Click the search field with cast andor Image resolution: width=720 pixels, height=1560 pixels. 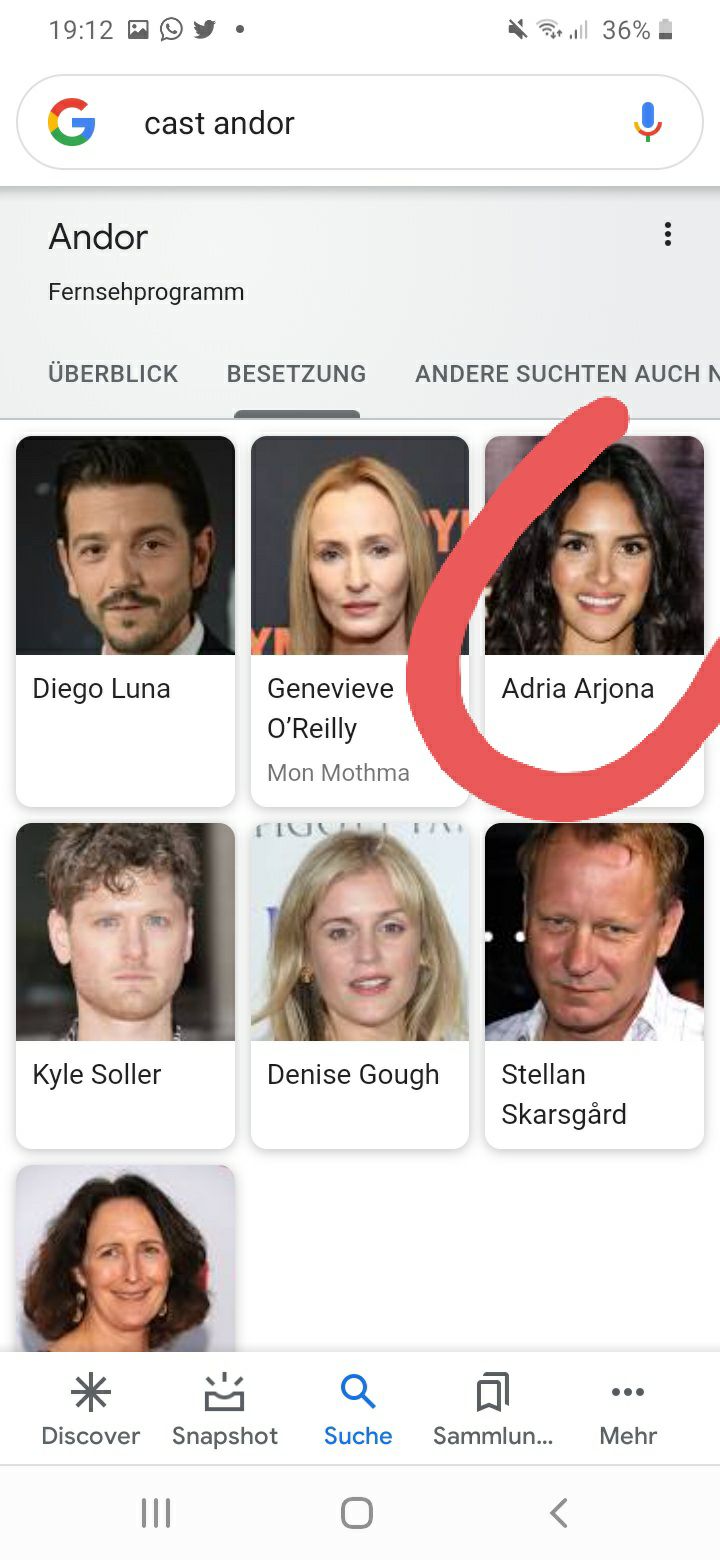tap(360, 122)
